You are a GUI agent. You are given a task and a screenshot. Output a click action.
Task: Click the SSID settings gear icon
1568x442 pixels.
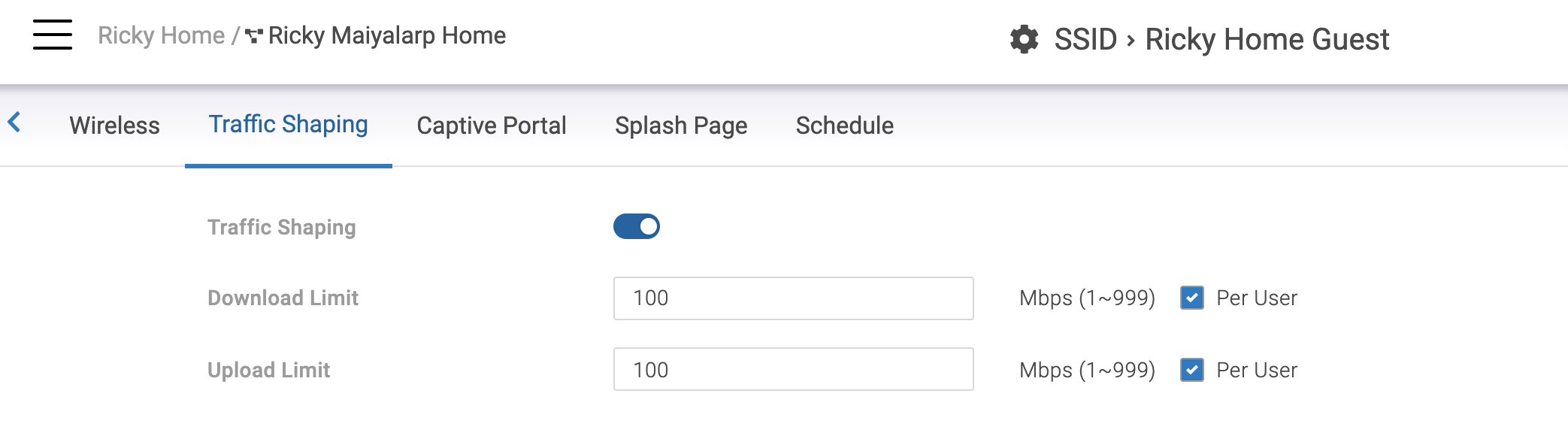pyautogui.click(x=1024, y=39)
